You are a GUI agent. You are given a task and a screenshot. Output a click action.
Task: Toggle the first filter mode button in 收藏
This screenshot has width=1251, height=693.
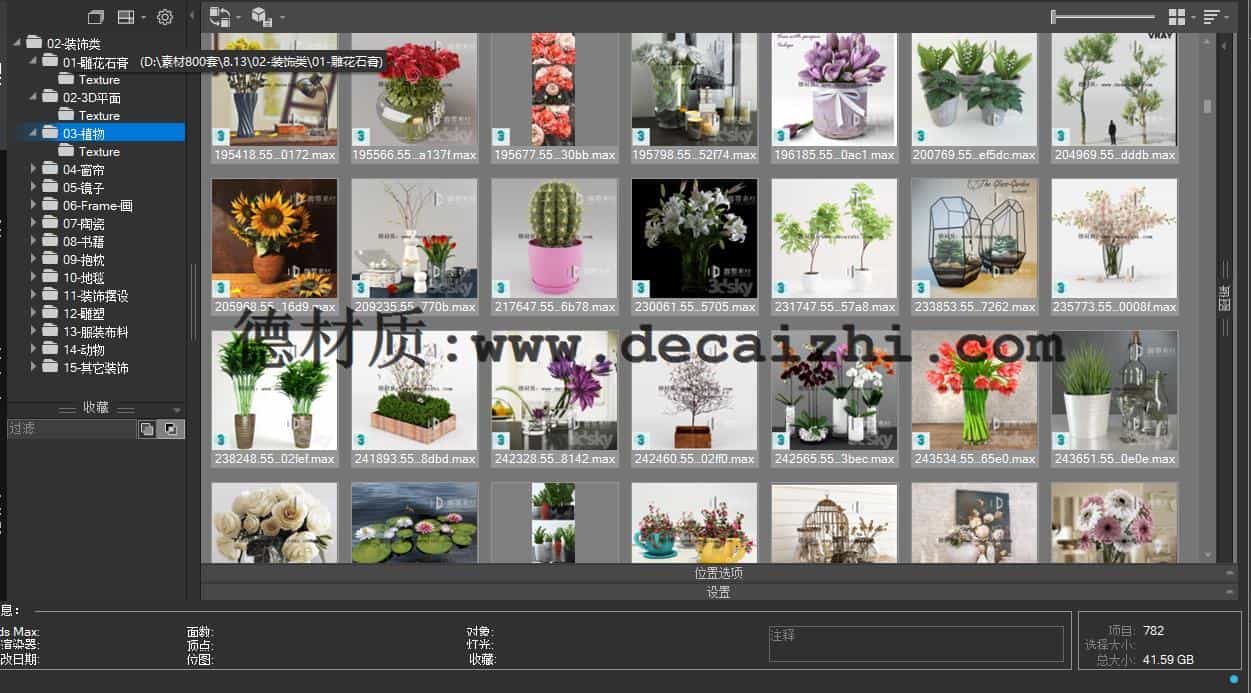click(x=147, y=429)
